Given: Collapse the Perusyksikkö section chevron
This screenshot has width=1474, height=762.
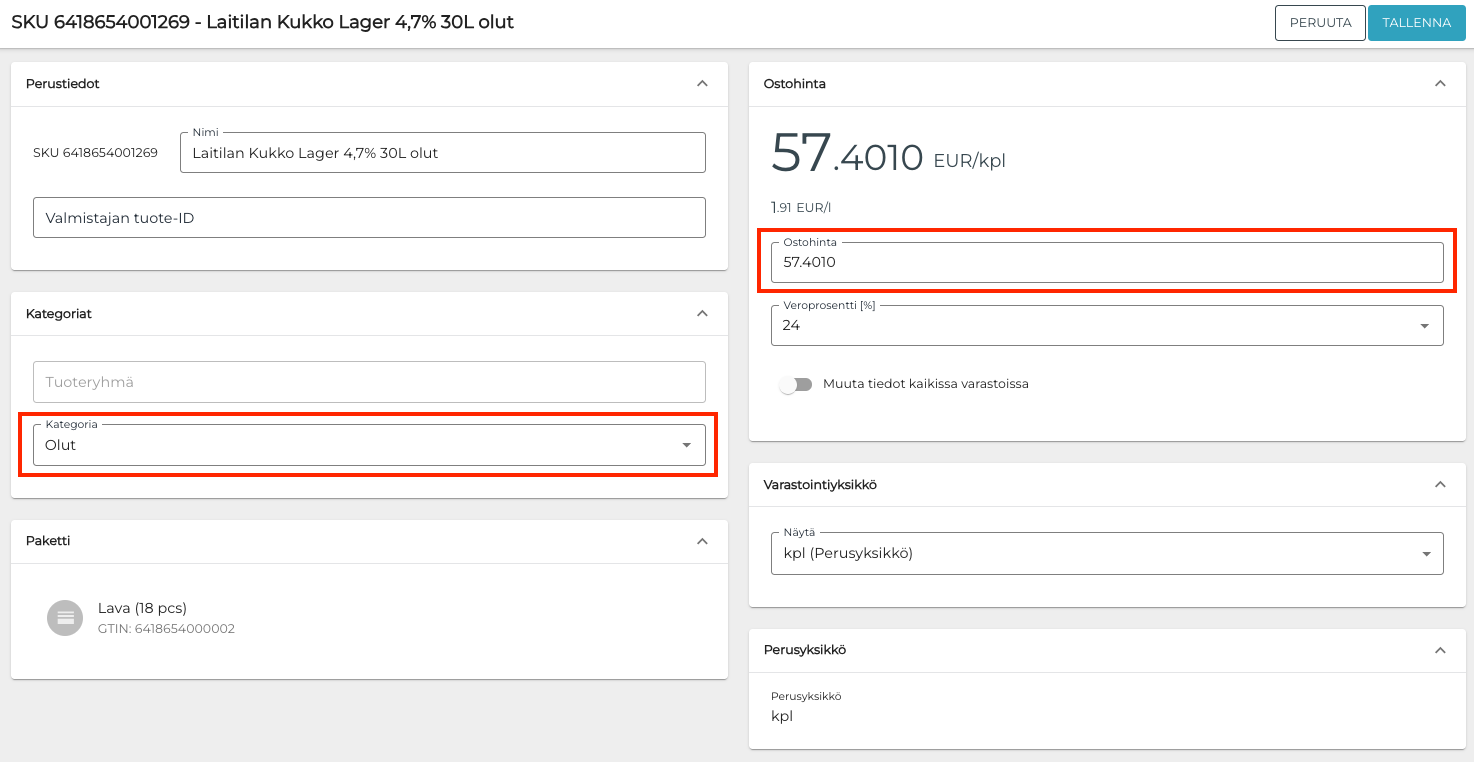Looking at the screenshot, I should (x=1440, y=650).
